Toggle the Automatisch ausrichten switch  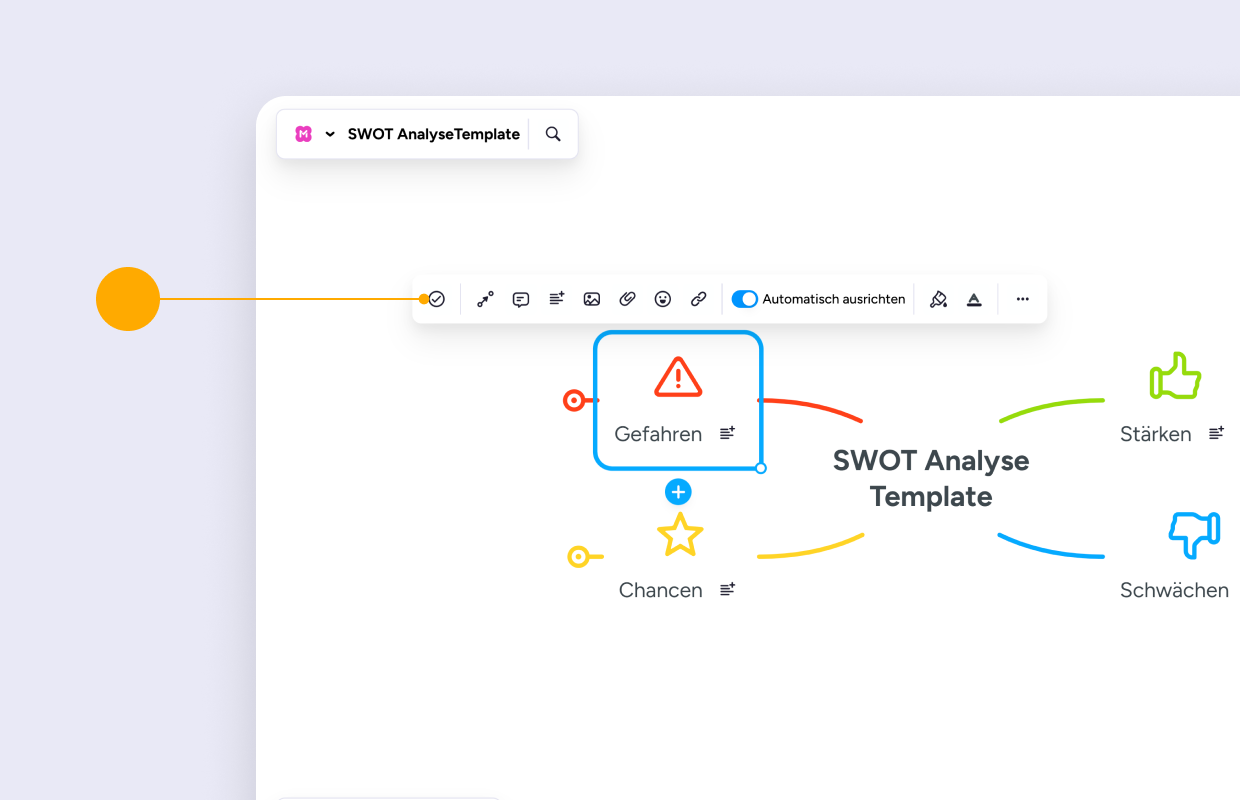[x=745, y=299]
